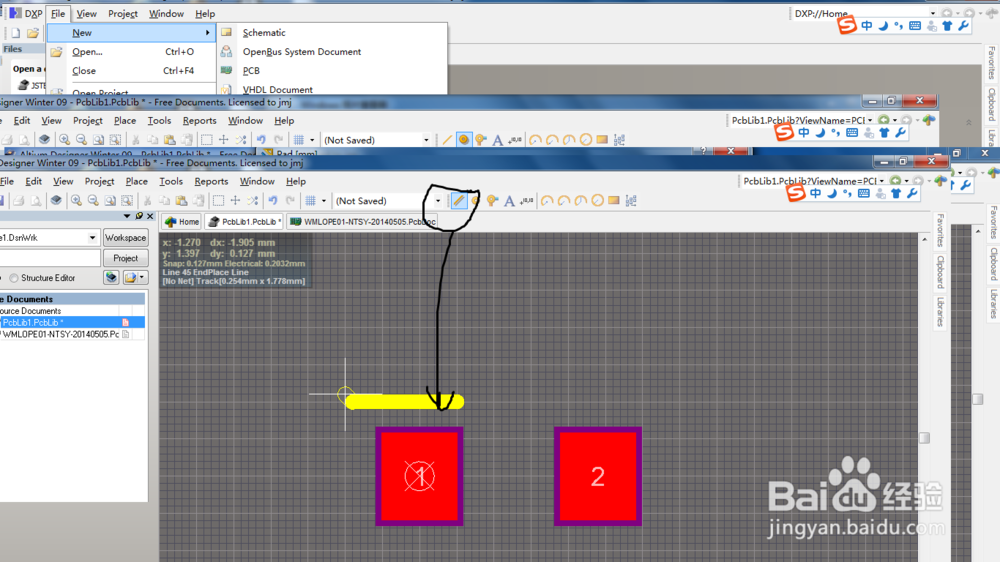Open the Clipboard side panel tab in front window
Image resolution: width=1000 pixels, height=562 pixels.
click(x=940, y=272)
